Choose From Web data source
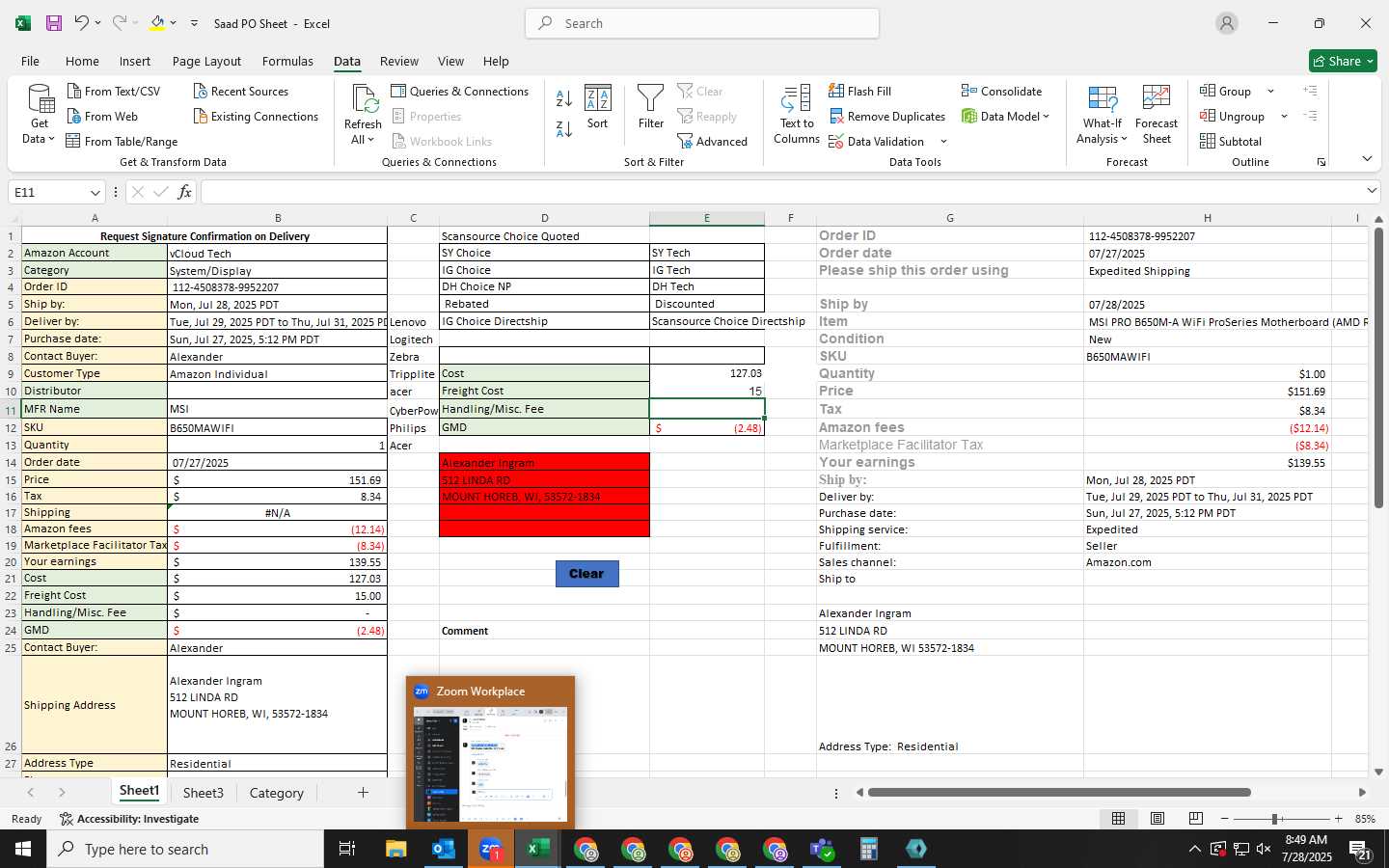The image size is (1389, 868). 102,117
